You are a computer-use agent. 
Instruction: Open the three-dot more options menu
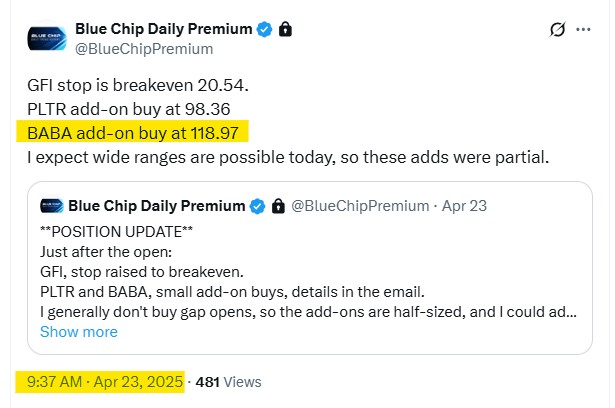click(583, 29)
